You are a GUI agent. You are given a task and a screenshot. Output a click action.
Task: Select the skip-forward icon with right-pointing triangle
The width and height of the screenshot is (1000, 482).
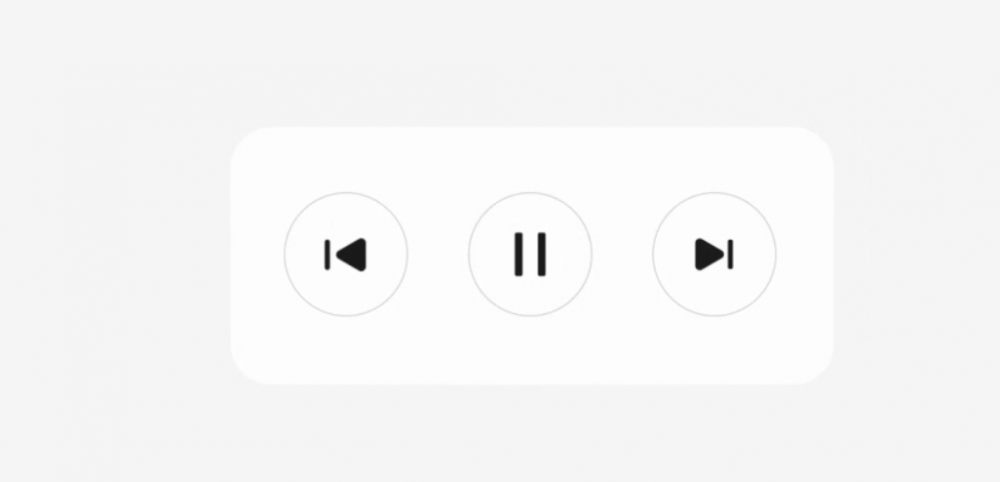click(714, 254)
